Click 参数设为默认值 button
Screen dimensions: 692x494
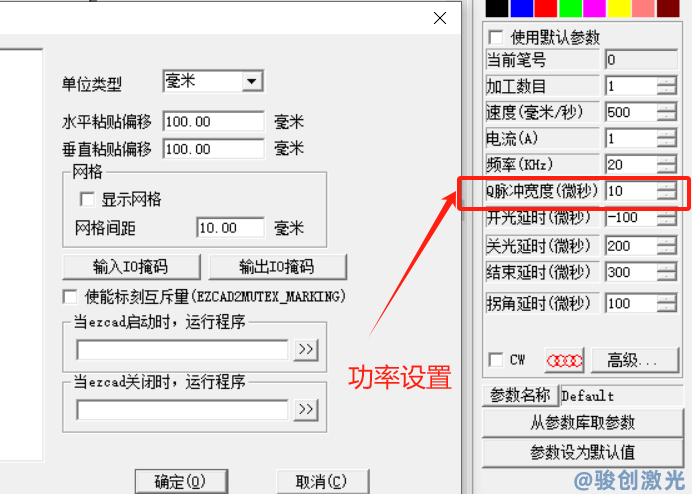point(583,453)
